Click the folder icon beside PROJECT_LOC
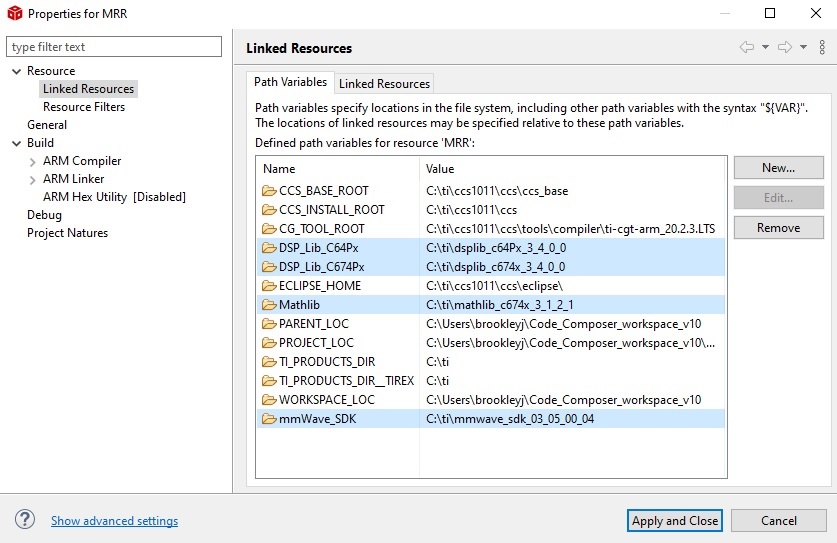Image resolution: width=837 pixels, height=543 pixels. [x=269, y=343]
